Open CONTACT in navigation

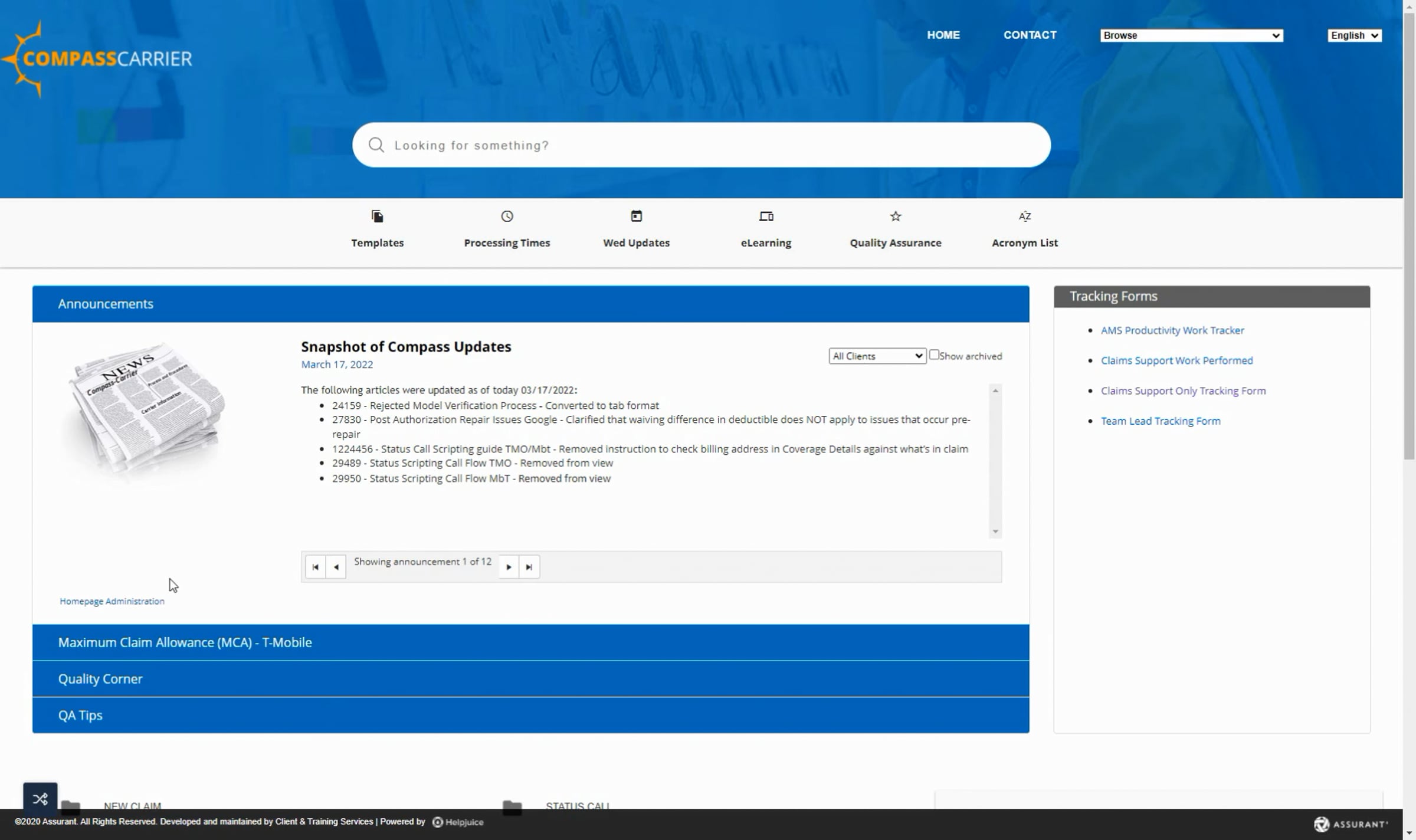(1030, 35)
